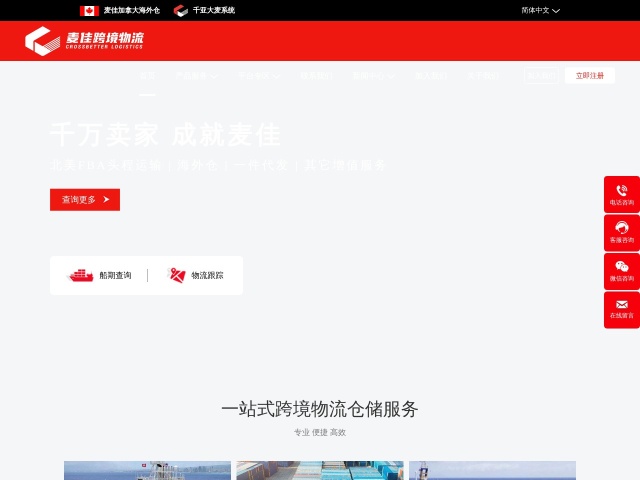Expand the 新闻中心 nav menu
Screen dimensions: 640x480
point(373,76)
